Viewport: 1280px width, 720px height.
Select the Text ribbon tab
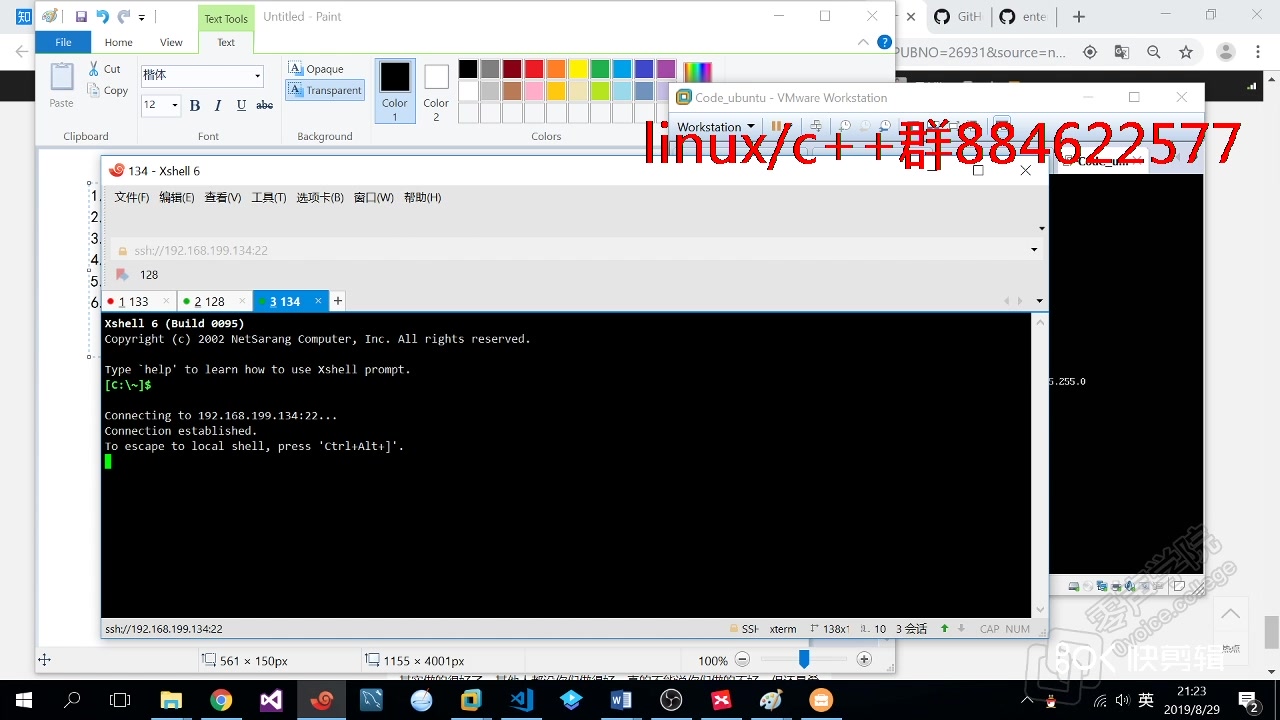[x=226, y=42]
